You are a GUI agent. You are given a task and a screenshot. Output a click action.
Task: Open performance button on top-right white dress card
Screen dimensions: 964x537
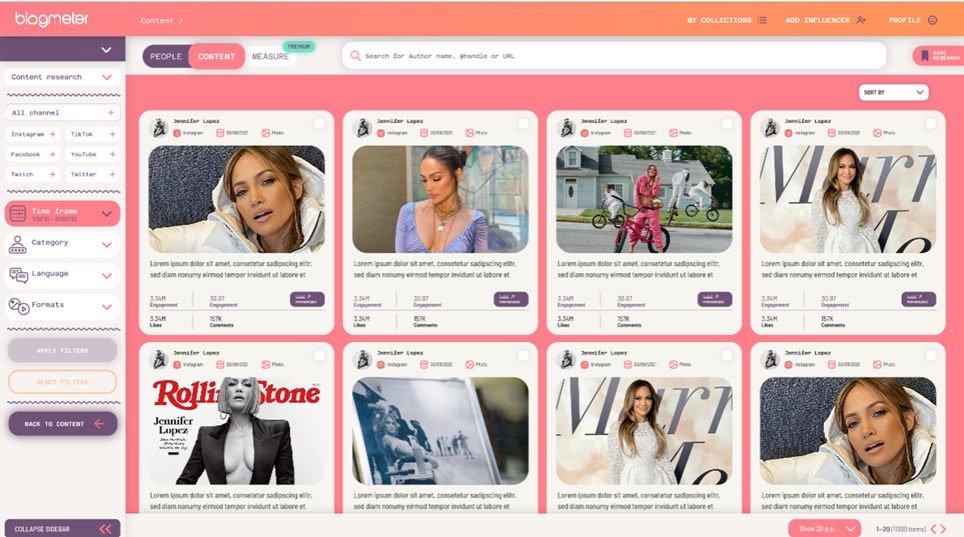pyautogui.click(x=919, y=300)
